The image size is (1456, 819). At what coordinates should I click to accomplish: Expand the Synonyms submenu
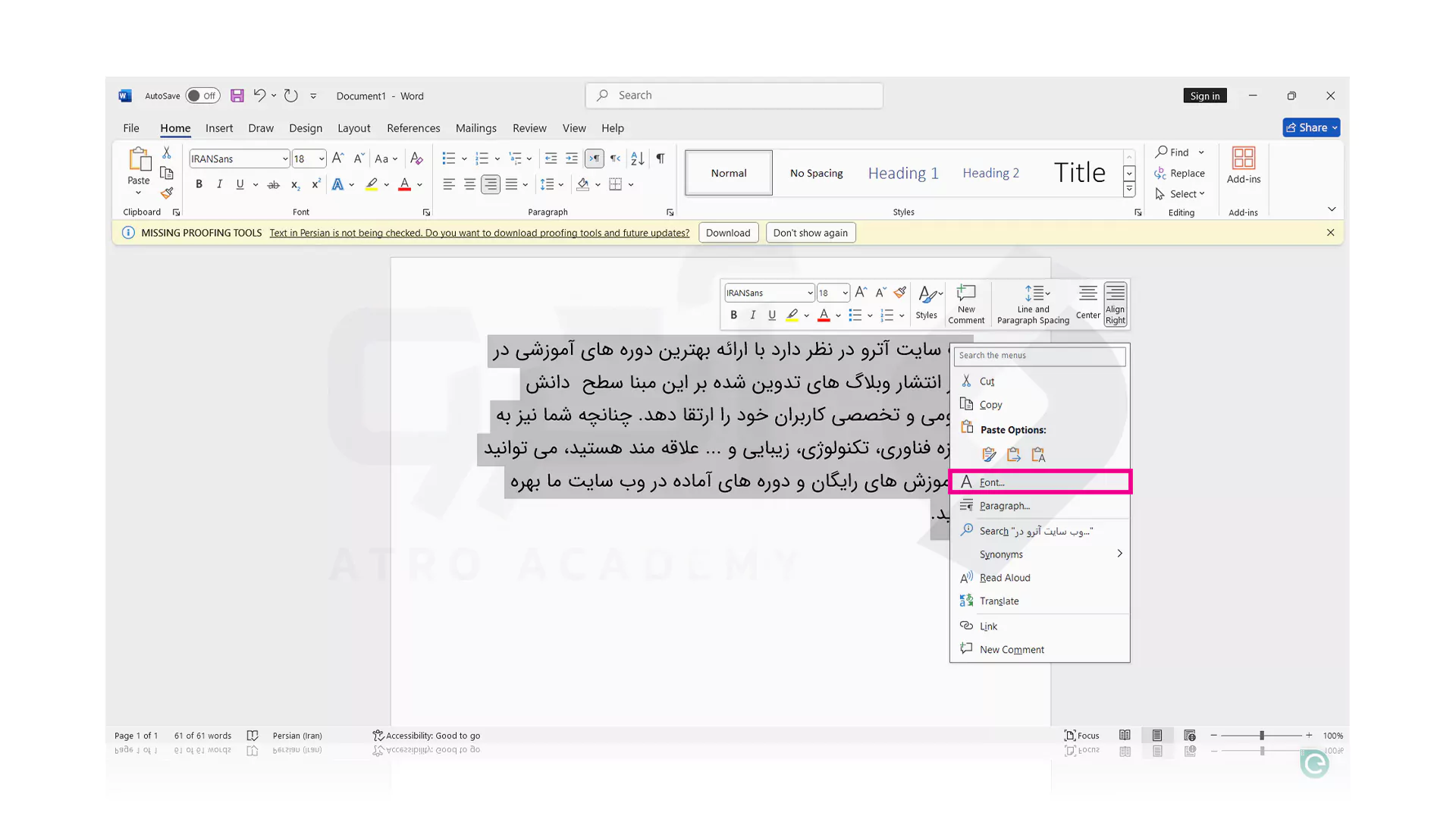coord(1040,554)
